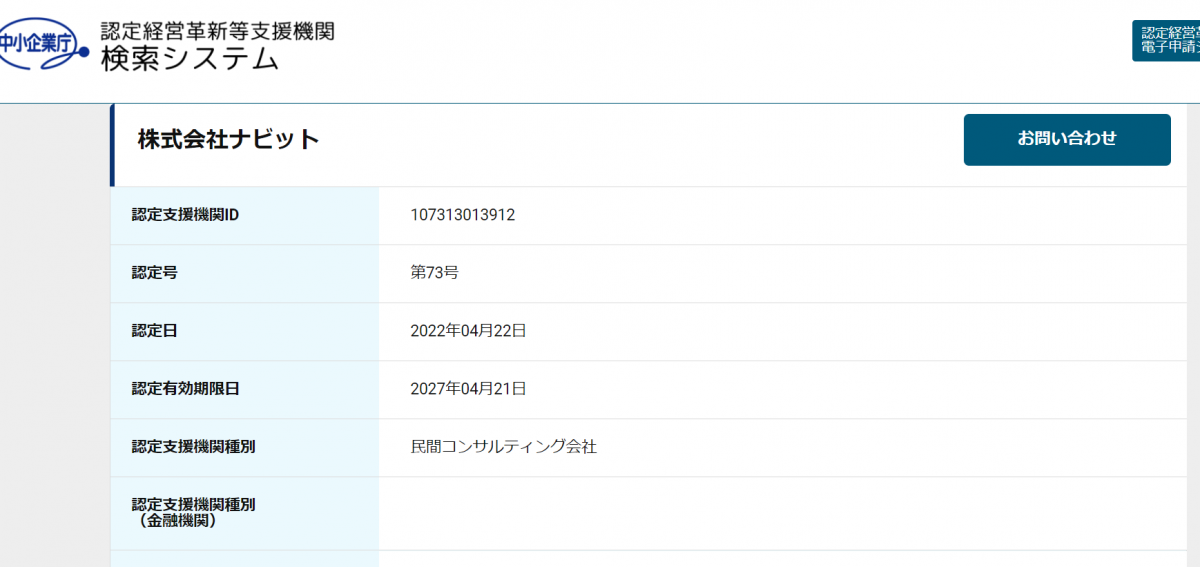The height and width of the screenshot is (567, 1200).
Task: Click the ID number 107313013912
Action: click(x=462, y=215)
